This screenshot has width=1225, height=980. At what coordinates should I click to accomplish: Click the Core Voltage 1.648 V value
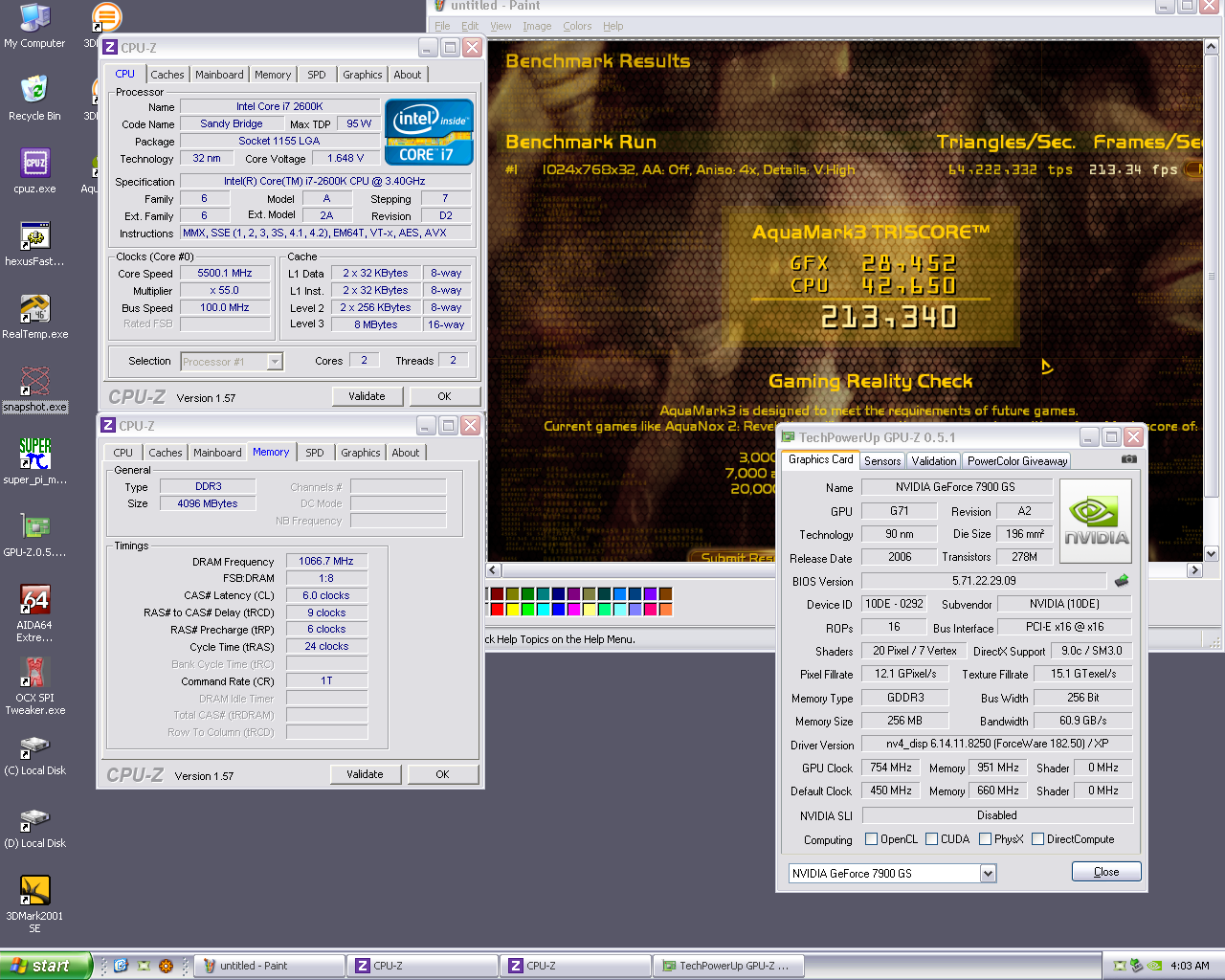(x=345, y=159)
